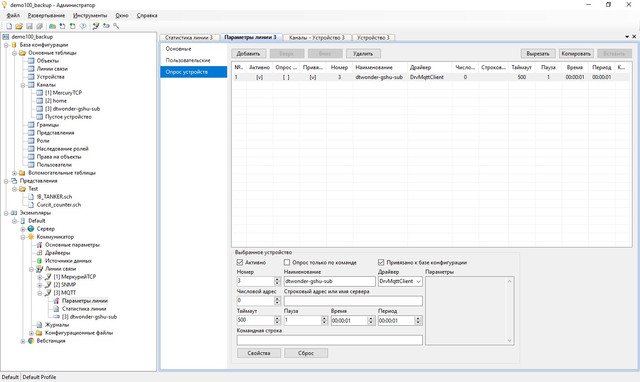Image resolution: width=640 pixels, height=382 pixels.
Task: Open the Файл menu
Action: click(x=13, y=16)
